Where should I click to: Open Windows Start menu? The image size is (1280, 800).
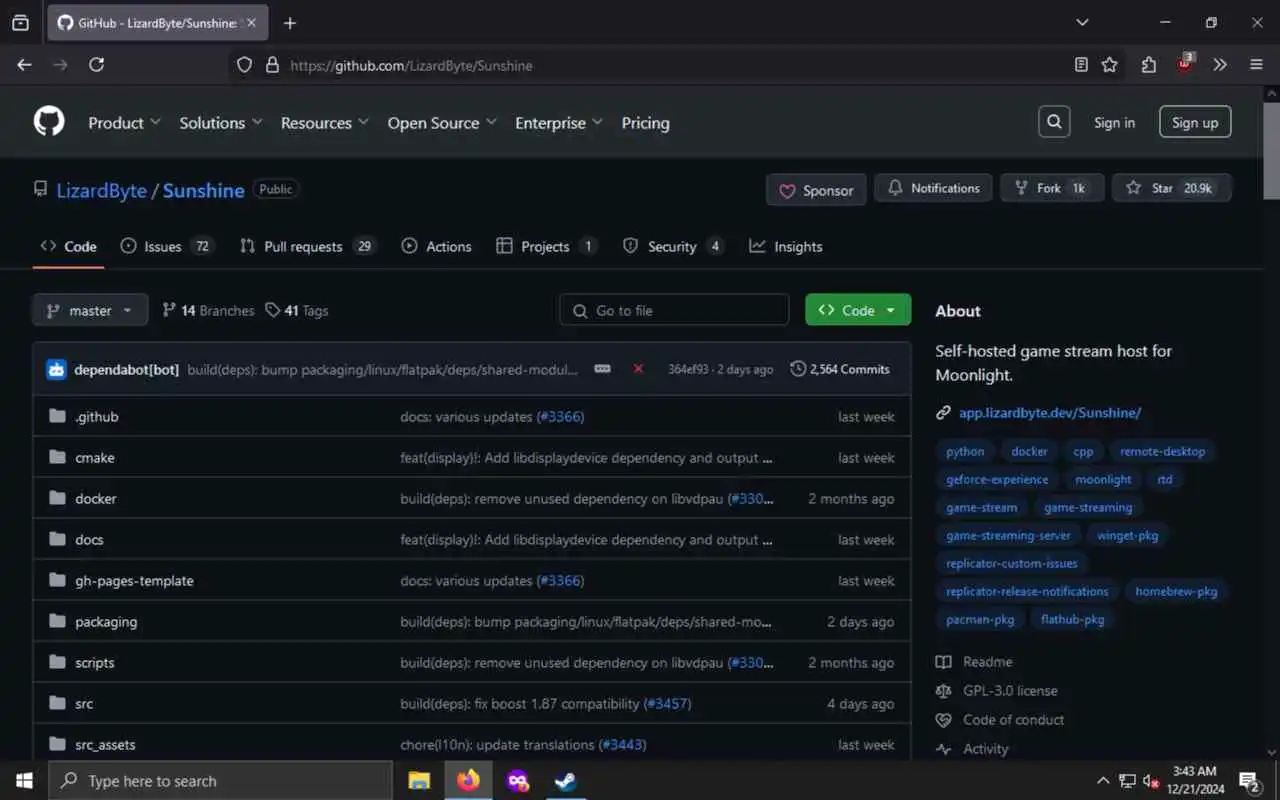(24, 781)
